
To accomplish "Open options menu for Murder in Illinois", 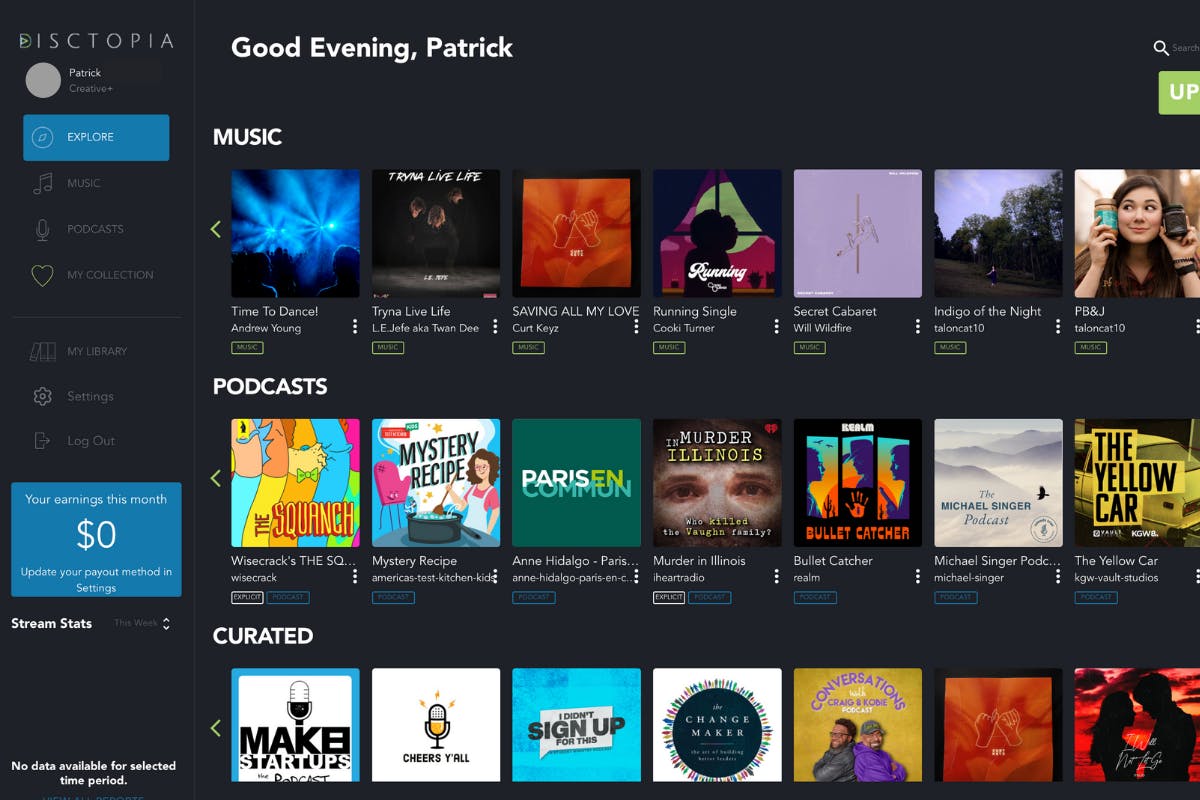I will pos(777,577).
